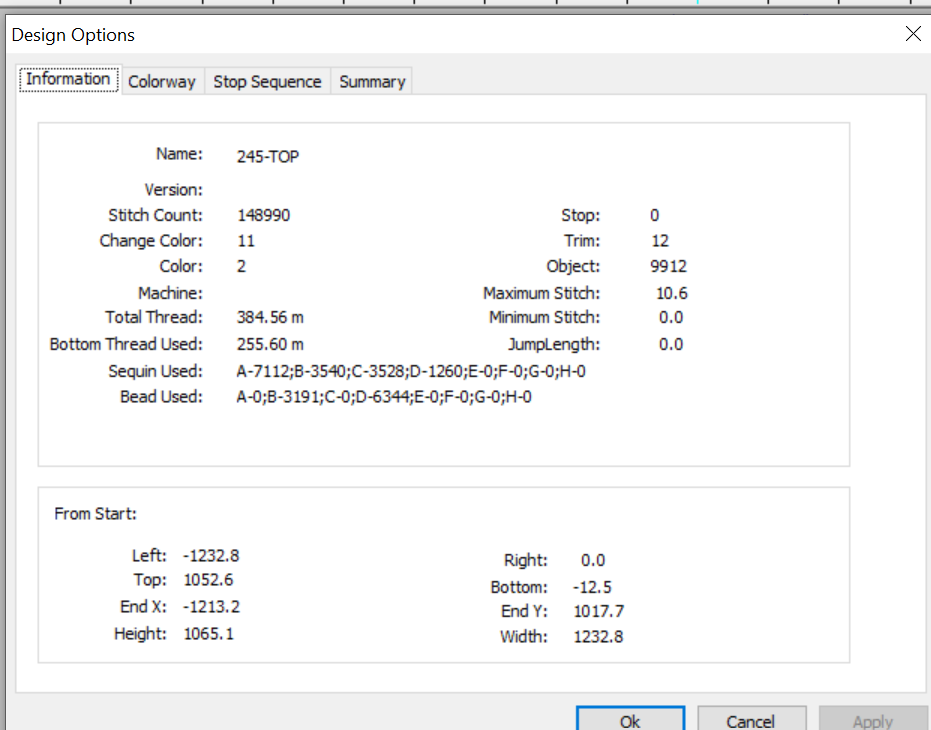The image size is (931, 730).
Task: Select Bottom Thread Used value 255.60 m
Action: 270,344
